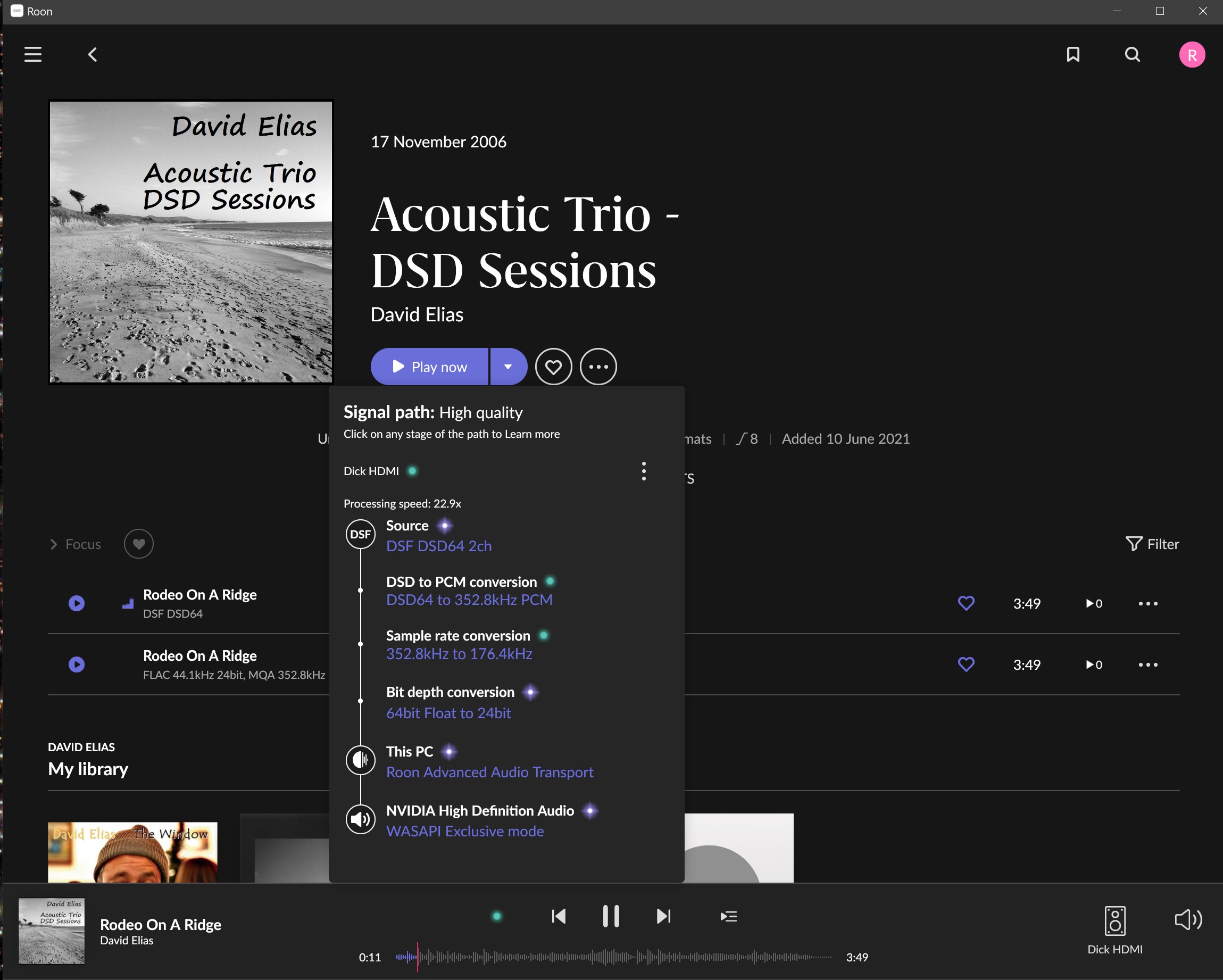1223x980 pixels.
Task: Open the Dick HDMI three-dot menu
Action: tap(643, 471)
